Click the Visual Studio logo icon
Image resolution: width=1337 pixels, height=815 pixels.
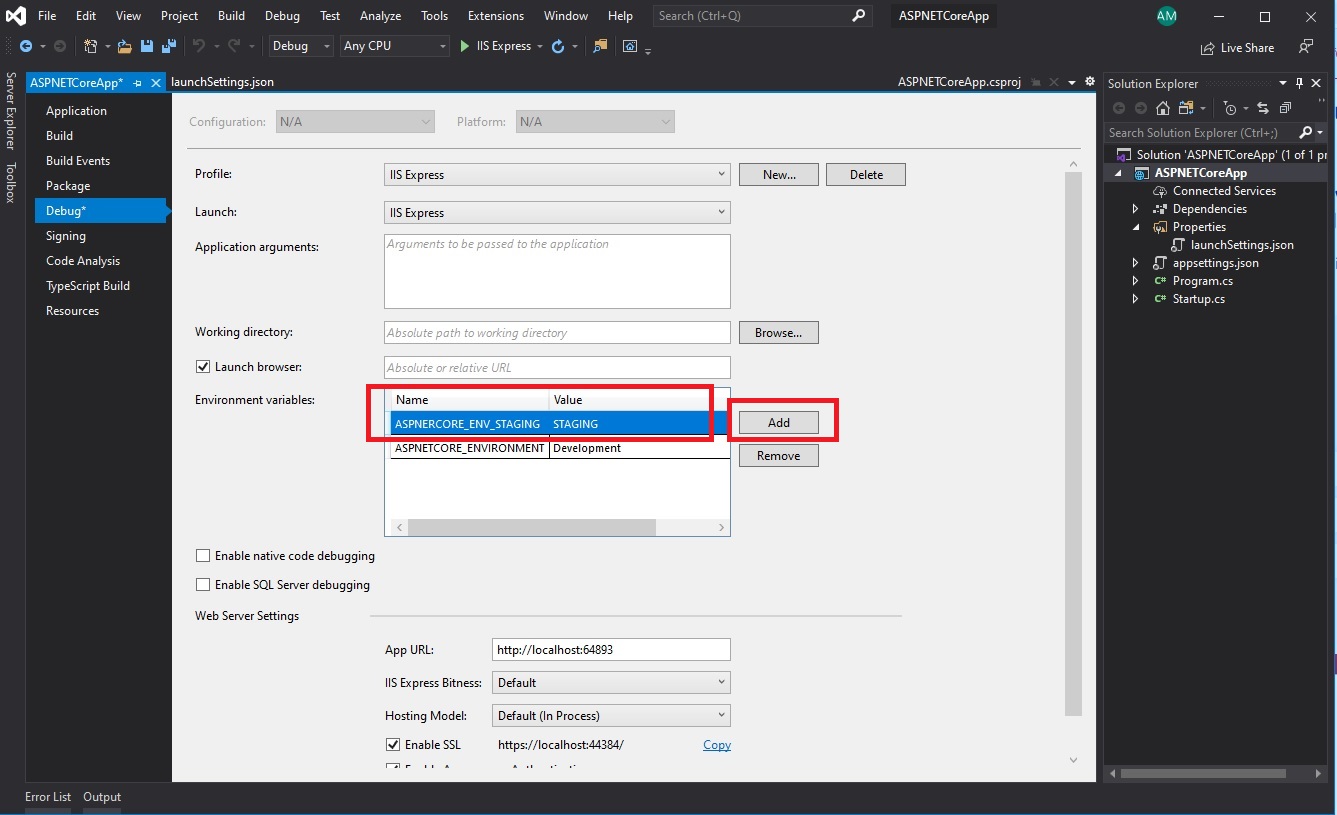(x=16, y=16)
